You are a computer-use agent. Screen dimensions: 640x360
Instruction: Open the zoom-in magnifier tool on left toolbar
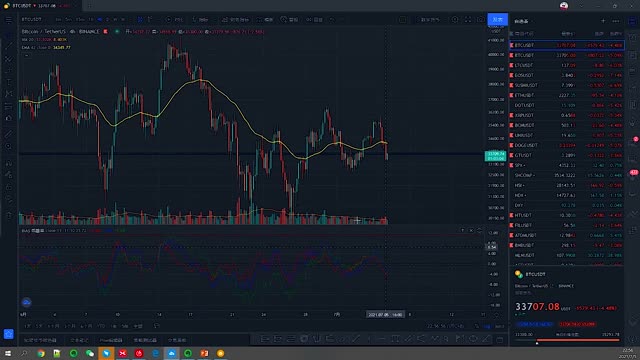point(9,146)
